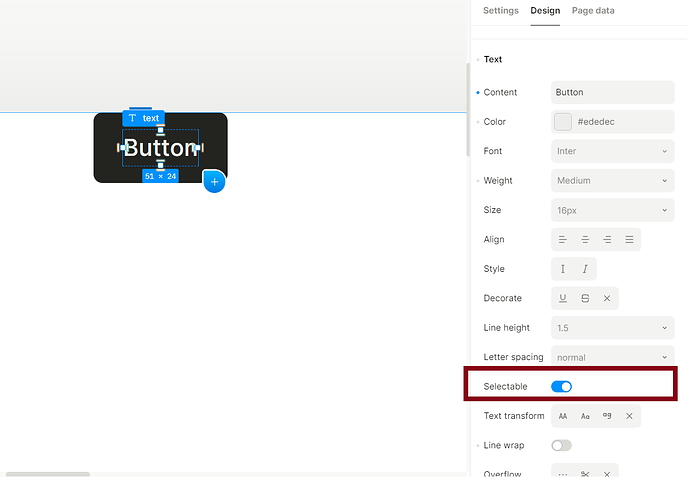Select the Button text on canvas

[160, 149]
